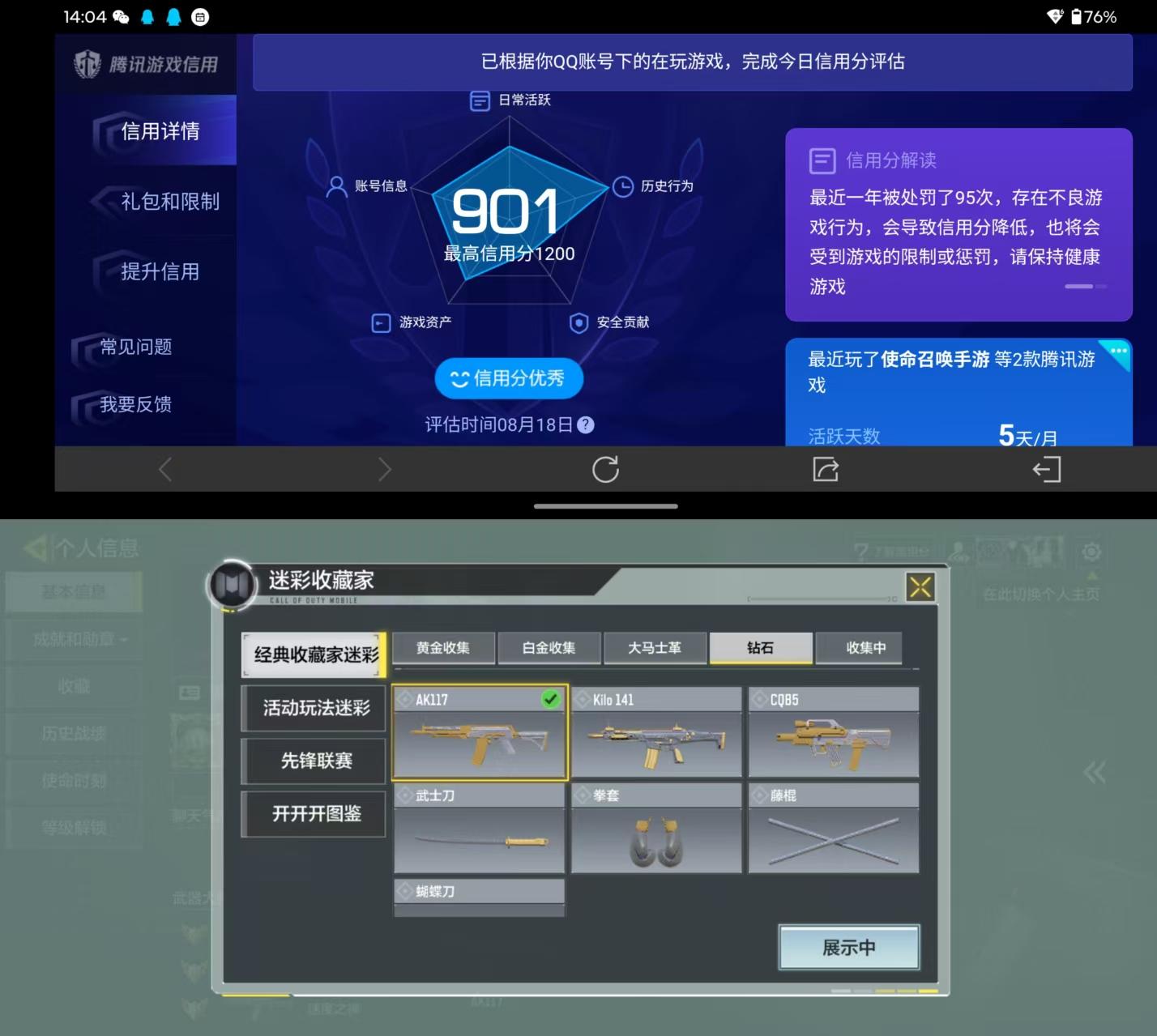Select the 活动玩法迷彩 category
This screenshot has width=1157, height=1036.
[314, 708]
